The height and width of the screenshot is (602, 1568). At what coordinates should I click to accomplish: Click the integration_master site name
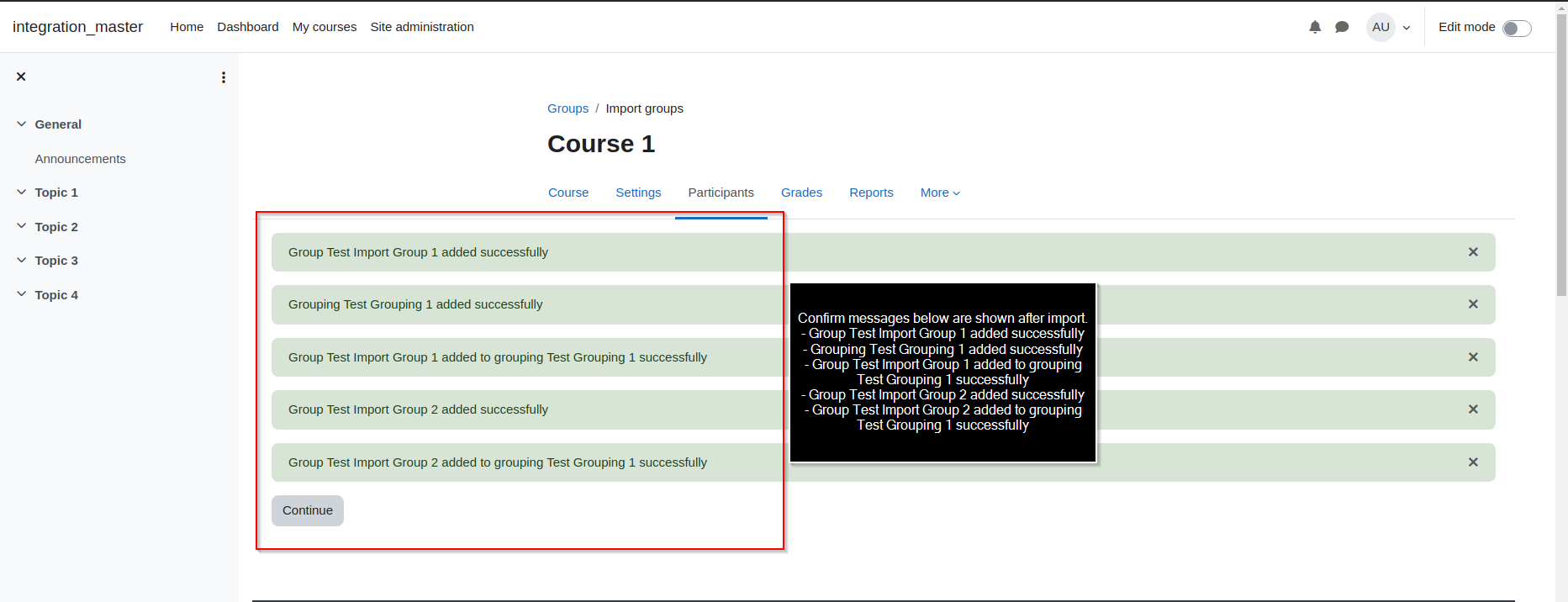point(77,27)
